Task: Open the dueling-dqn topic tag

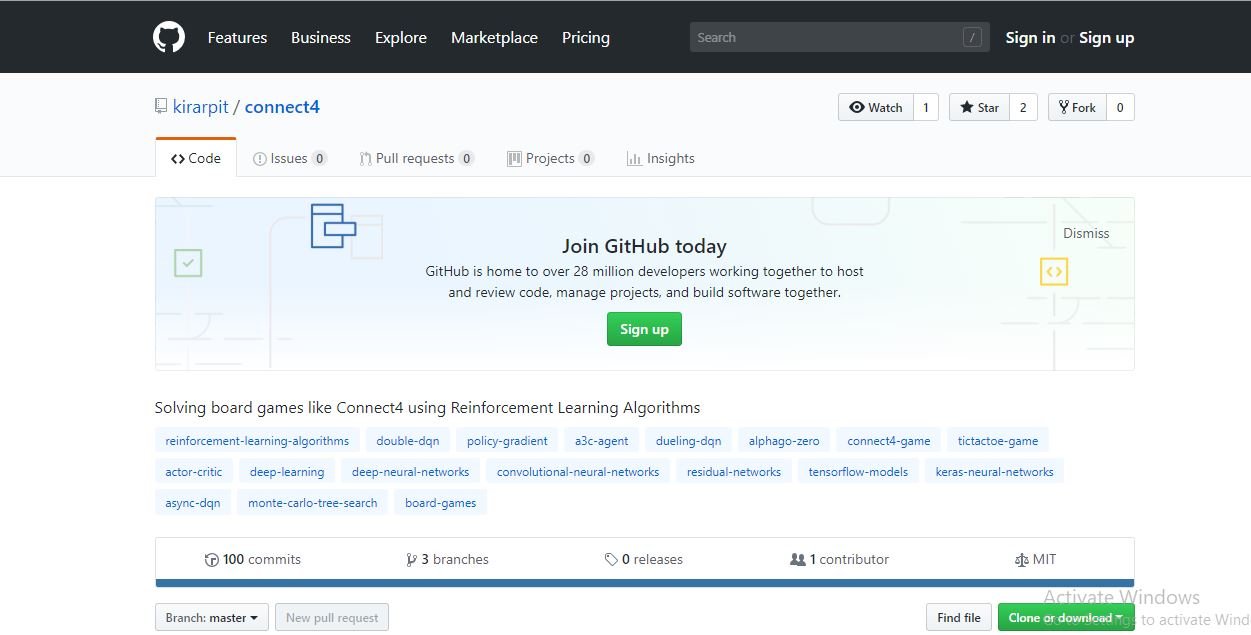Action: (688, 441)
